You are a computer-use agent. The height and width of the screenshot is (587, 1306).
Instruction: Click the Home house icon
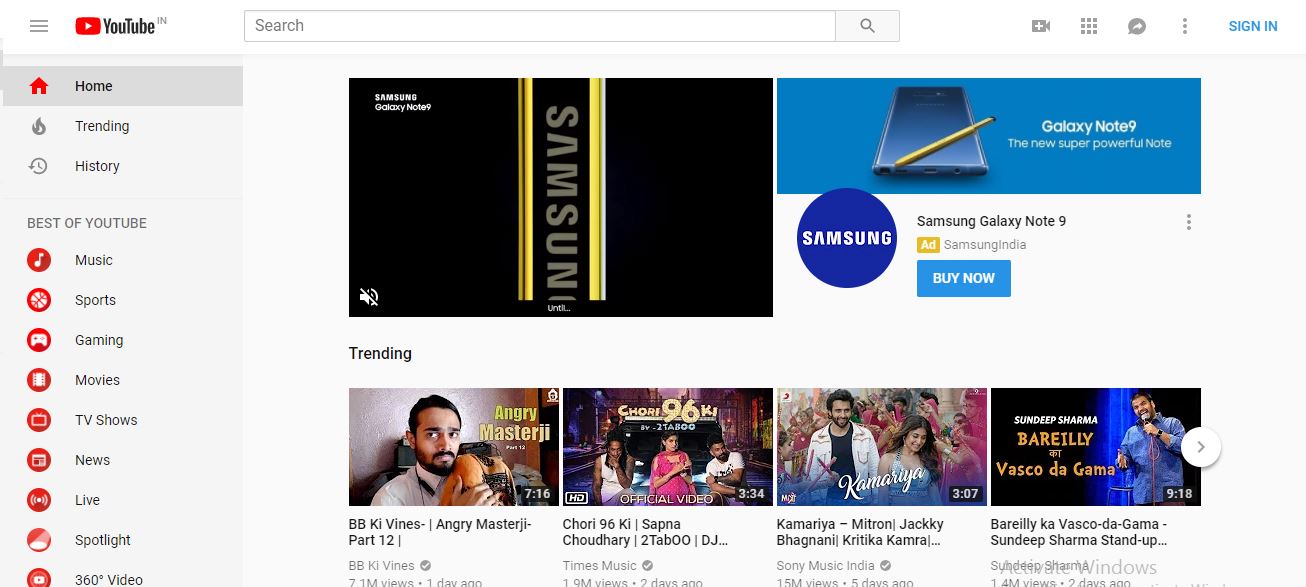coord(39,86)
